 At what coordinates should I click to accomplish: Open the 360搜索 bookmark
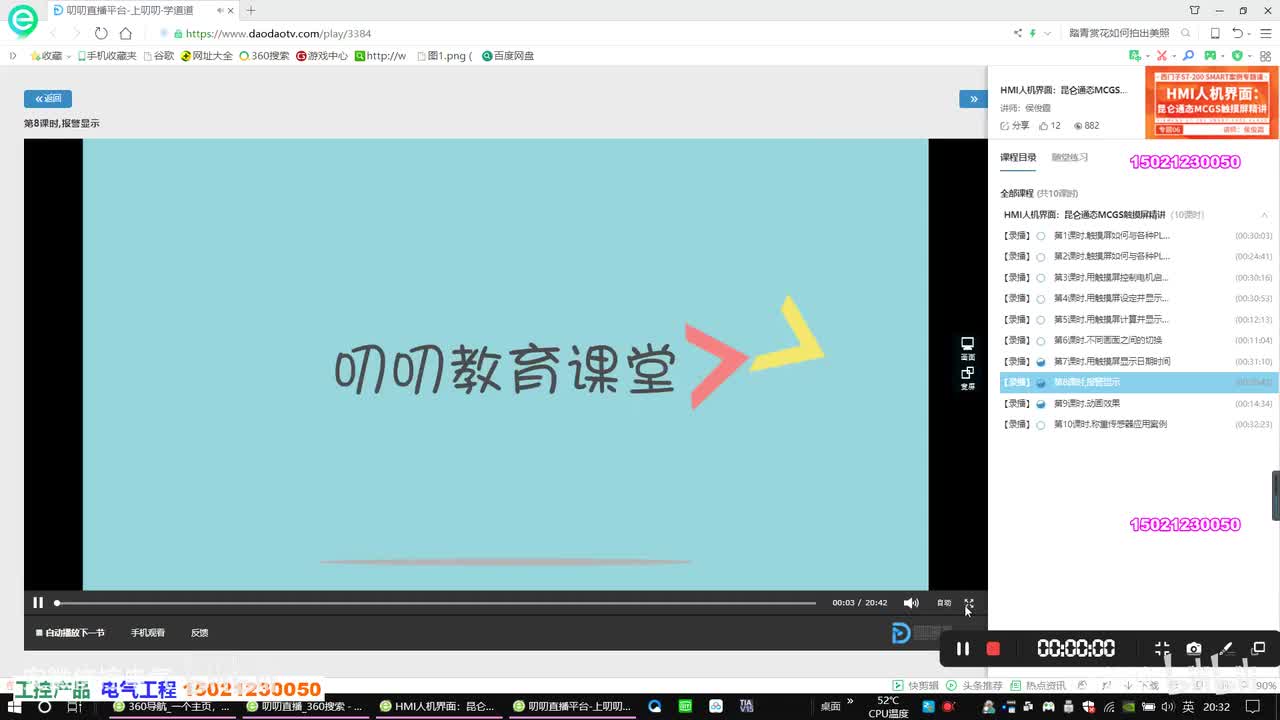coord(264,56)
